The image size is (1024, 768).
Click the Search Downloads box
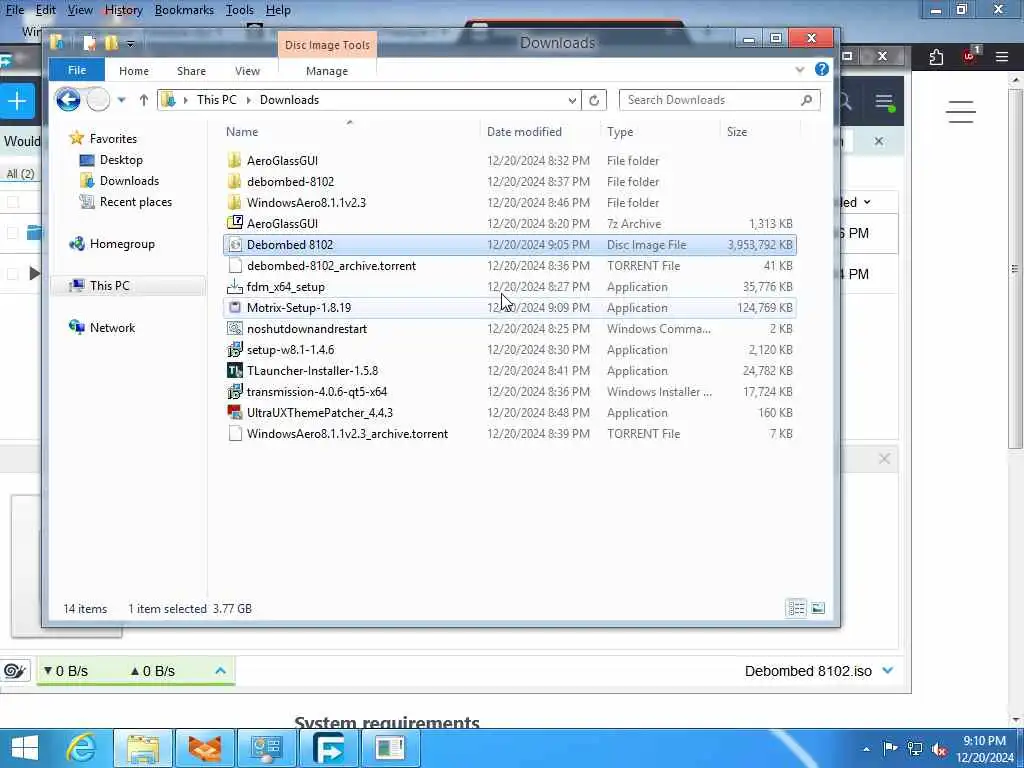point(718,100)
